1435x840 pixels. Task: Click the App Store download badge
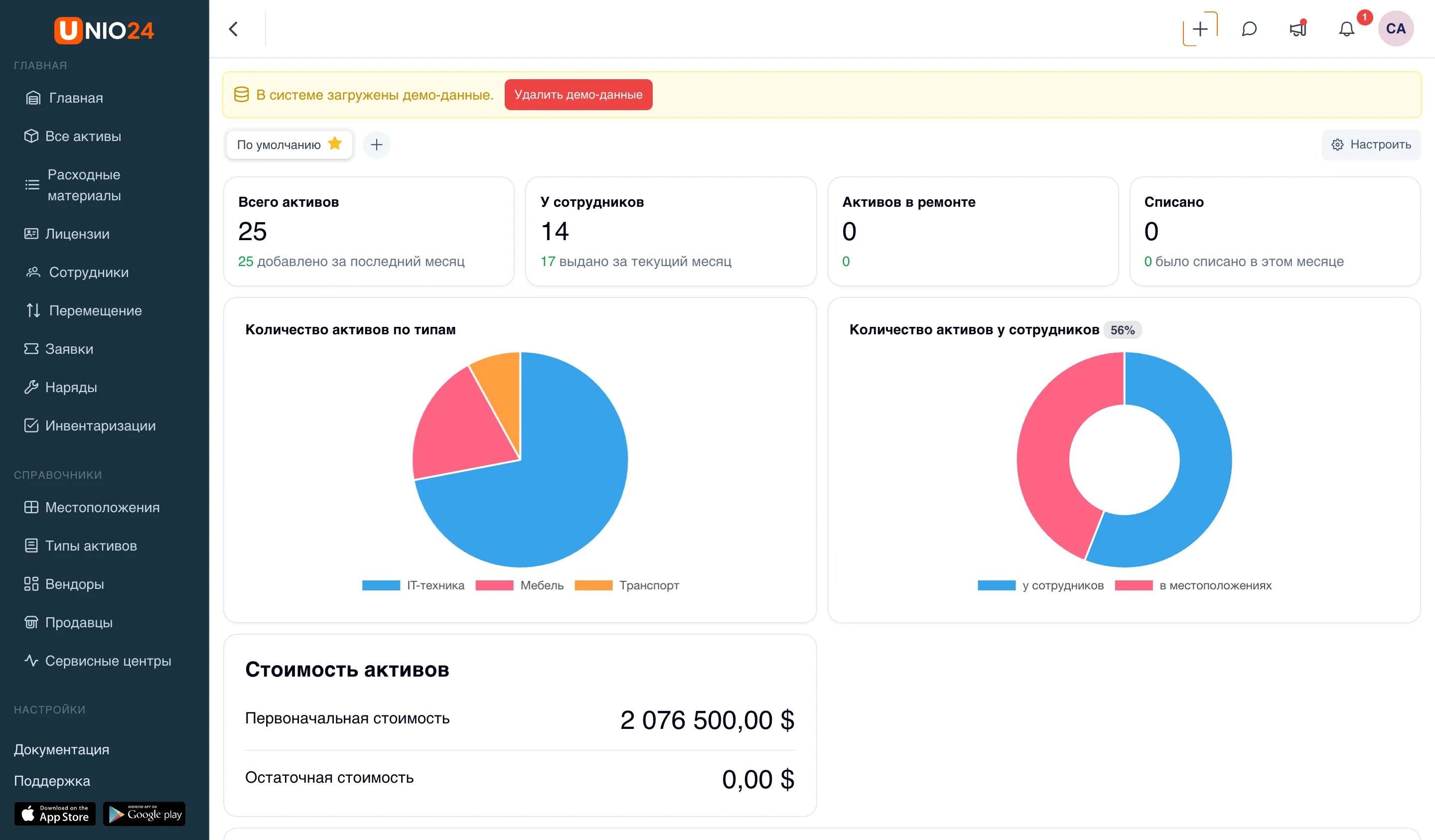pos(55,814)
